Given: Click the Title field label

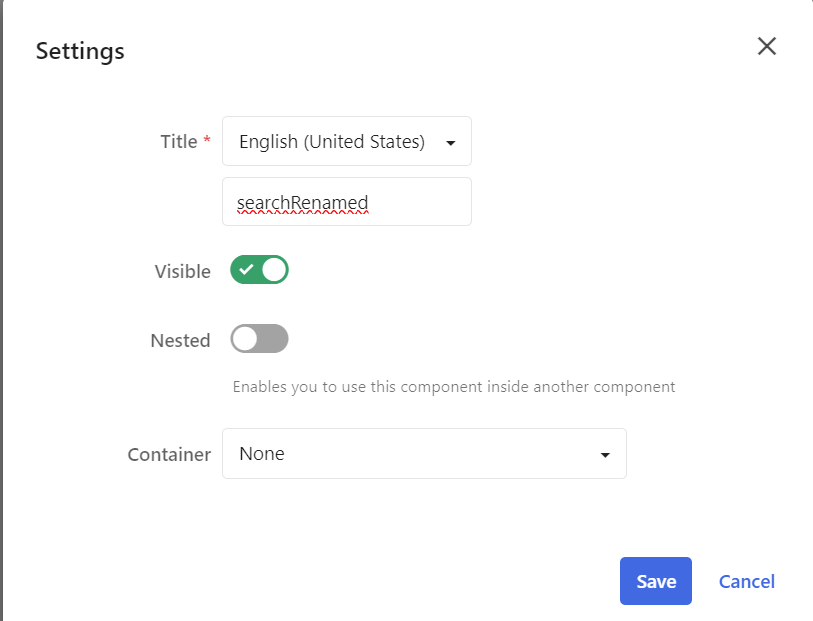Looking at the screenshot, I should 178,141.
